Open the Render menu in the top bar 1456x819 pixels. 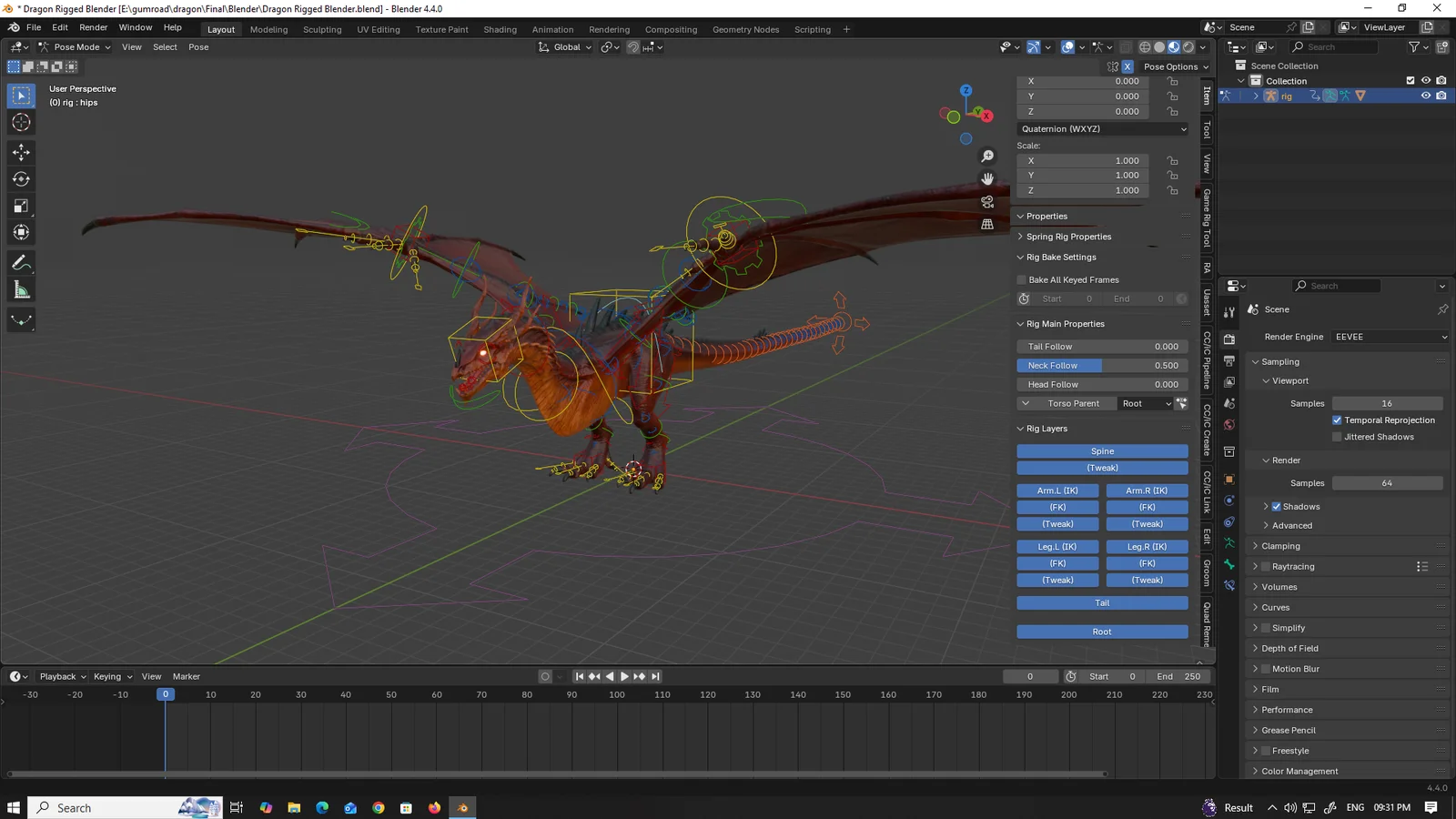click(x=93, y=26)
